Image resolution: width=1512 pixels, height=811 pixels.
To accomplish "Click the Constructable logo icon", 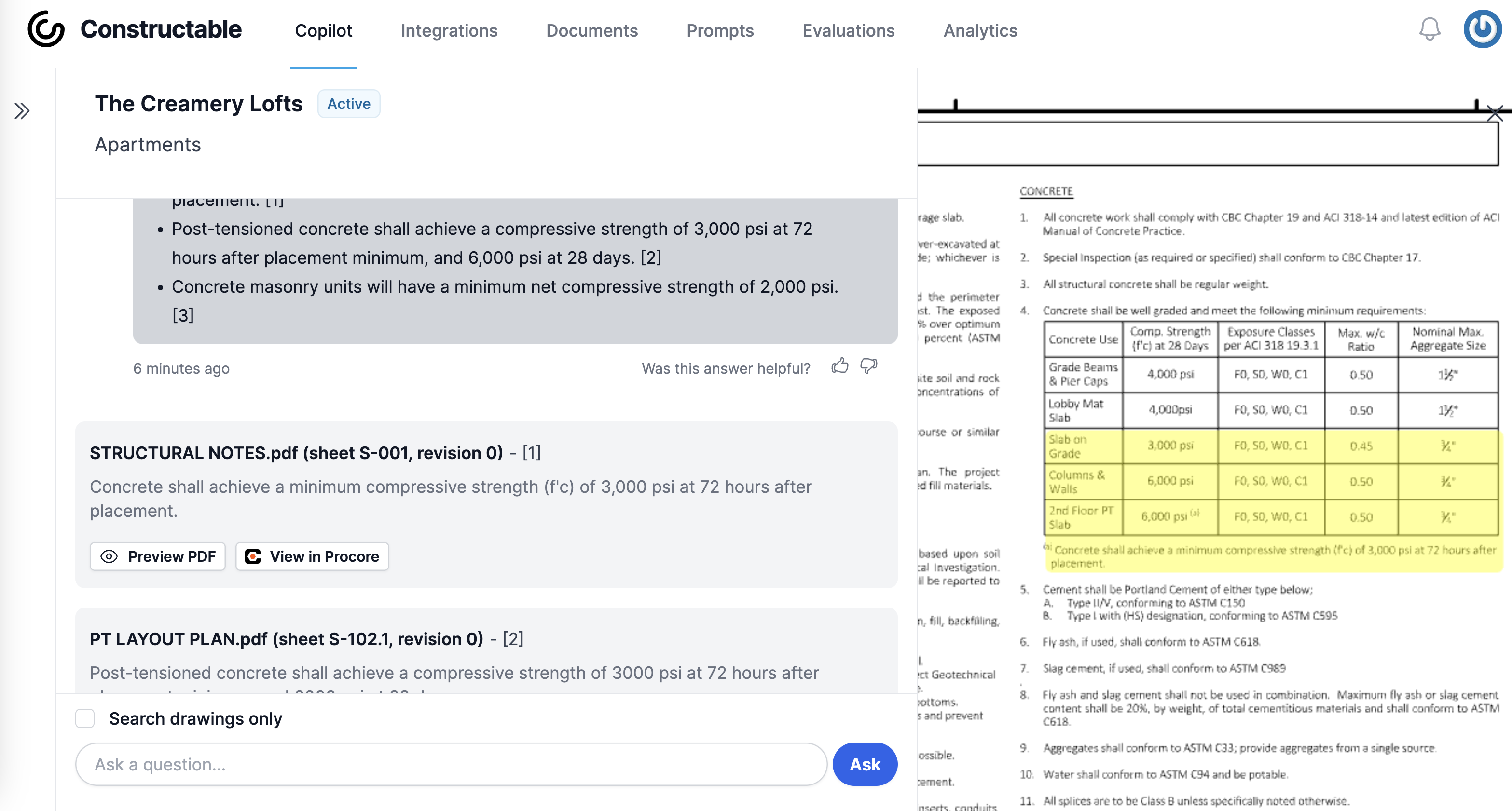I will (x=46, y=29).
